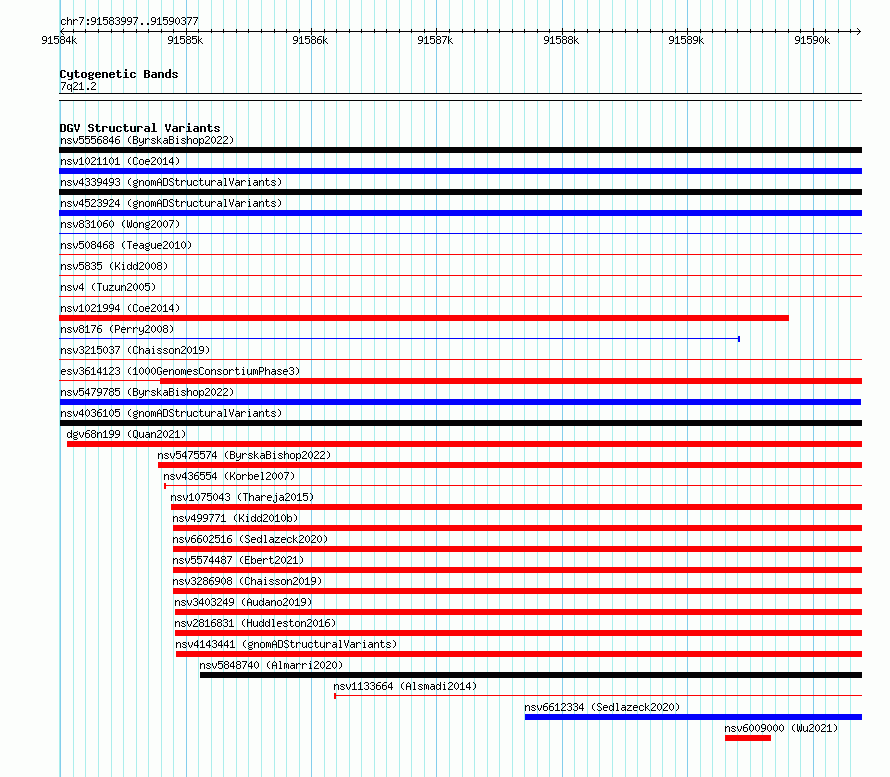Click the nsv499771 (Kidd2010b) label
890x777 pixels.
point(235,518)
